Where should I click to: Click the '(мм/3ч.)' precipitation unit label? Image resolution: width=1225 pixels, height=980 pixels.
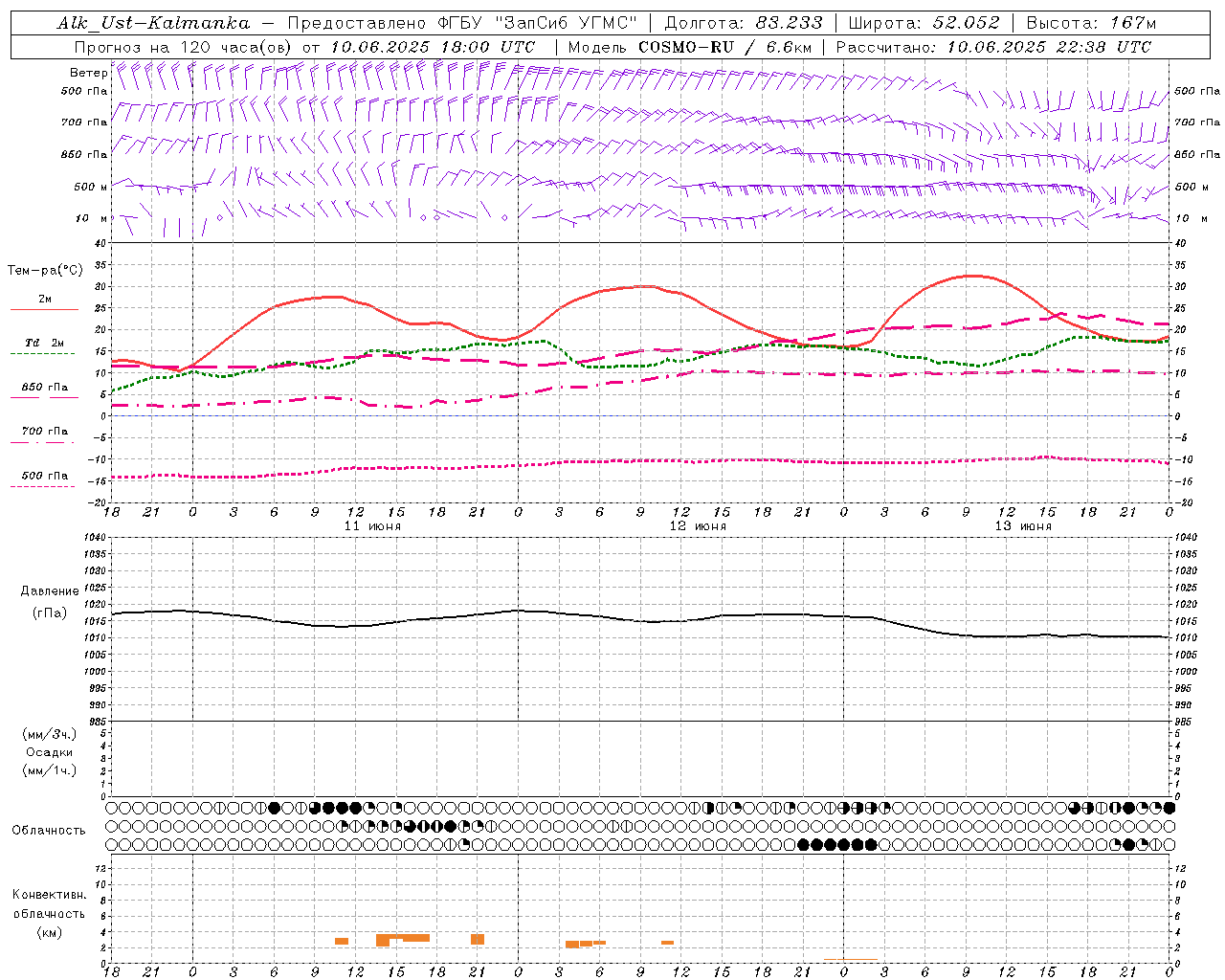pos(50,734)
